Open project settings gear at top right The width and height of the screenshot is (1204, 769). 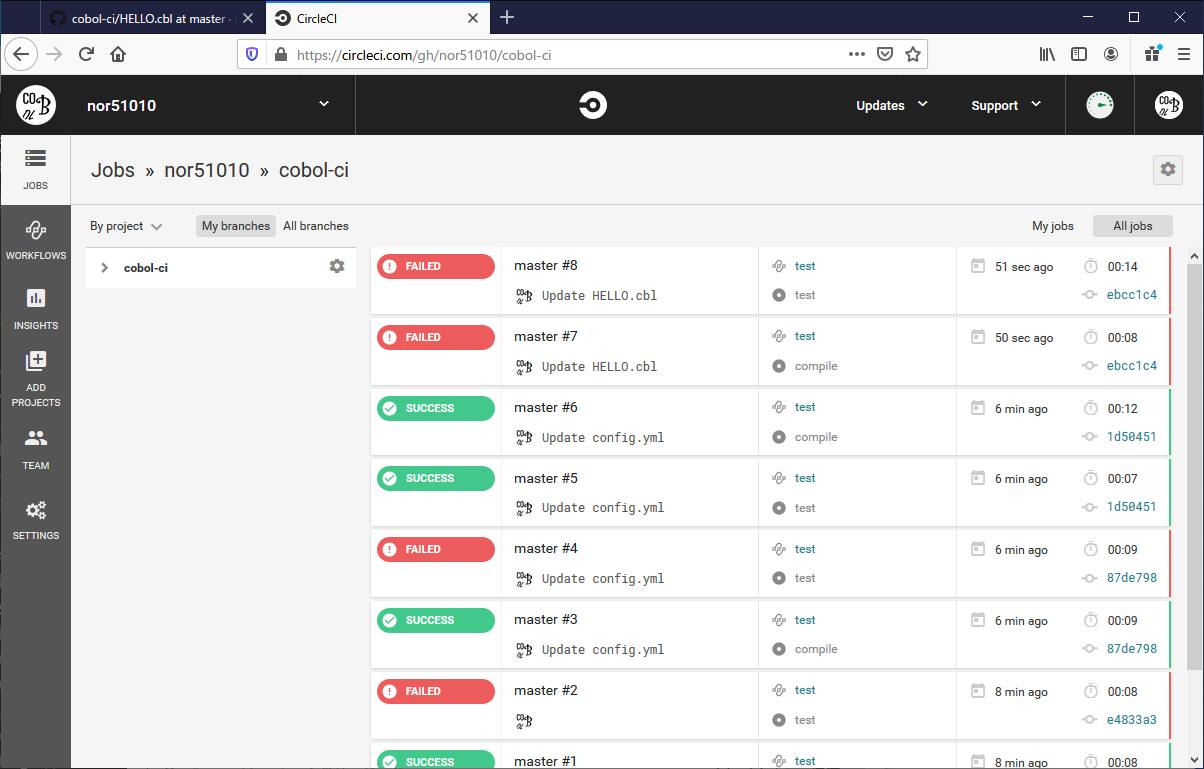pyautogui.click(x=1167, y=170)
